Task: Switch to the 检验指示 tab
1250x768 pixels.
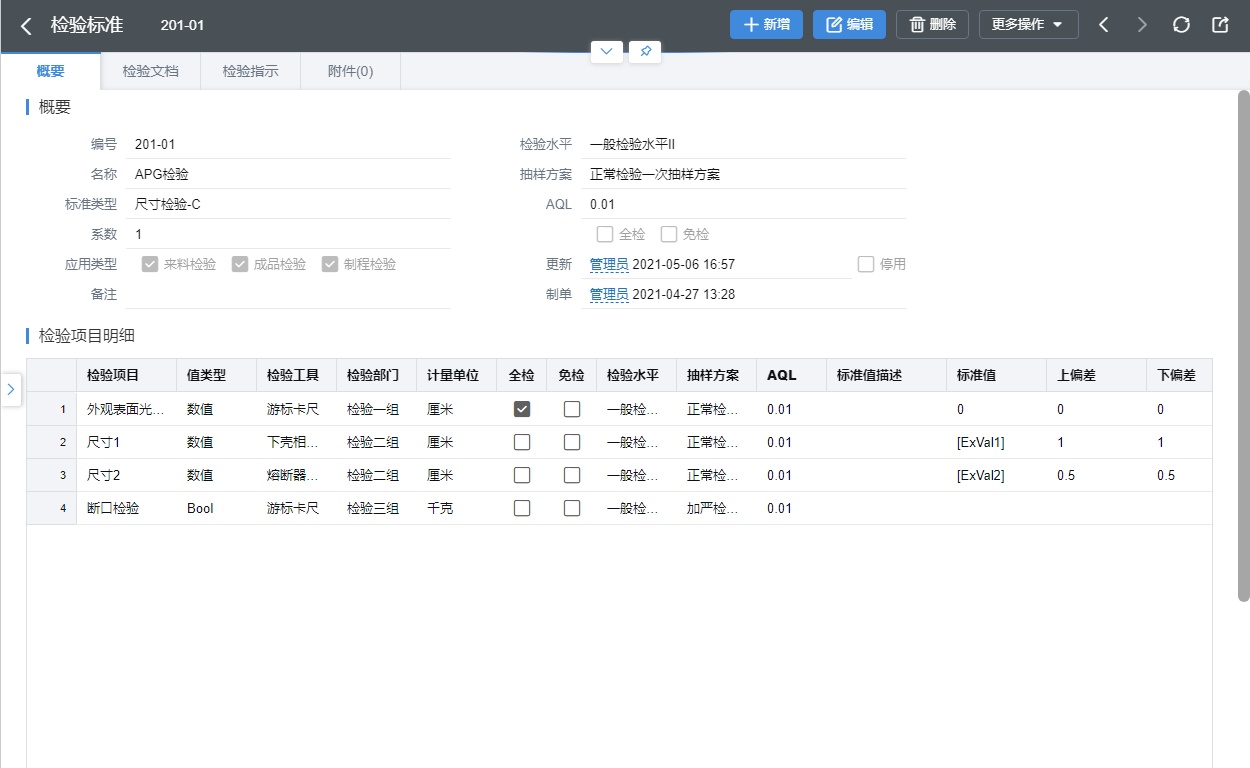Action: pyautogui.click(x=251, y=71)
